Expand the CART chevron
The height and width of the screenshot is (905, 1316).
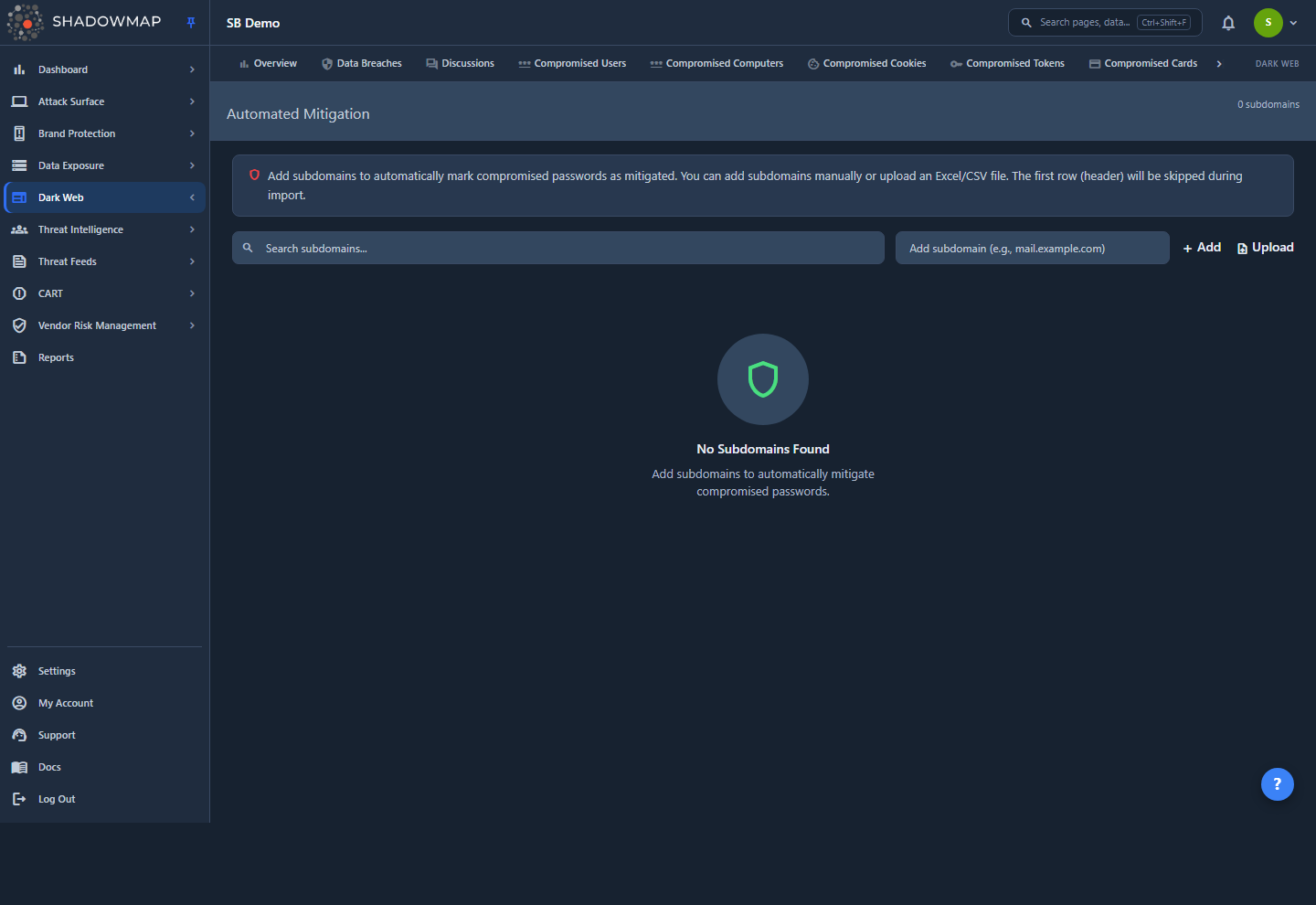click(x=192, y=293)
